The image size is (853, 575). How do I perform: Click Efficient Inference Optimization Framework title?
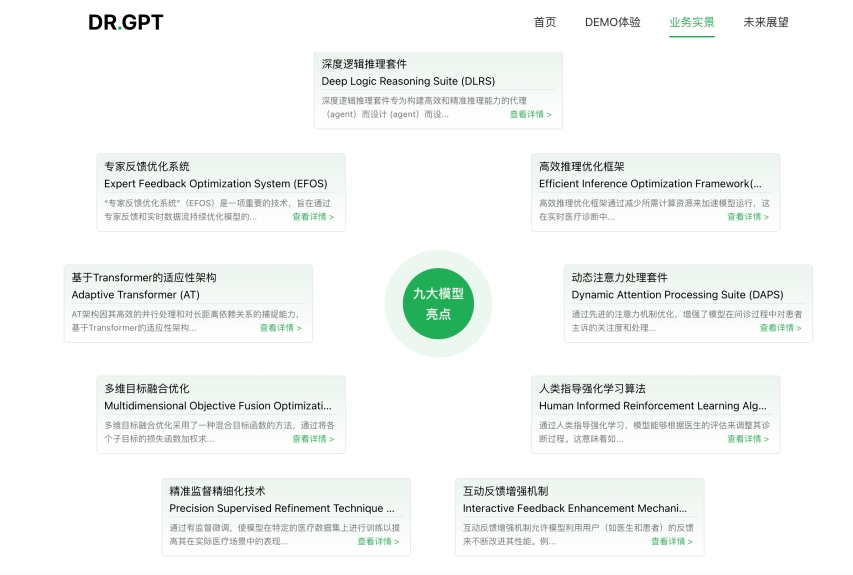(650, 183)
